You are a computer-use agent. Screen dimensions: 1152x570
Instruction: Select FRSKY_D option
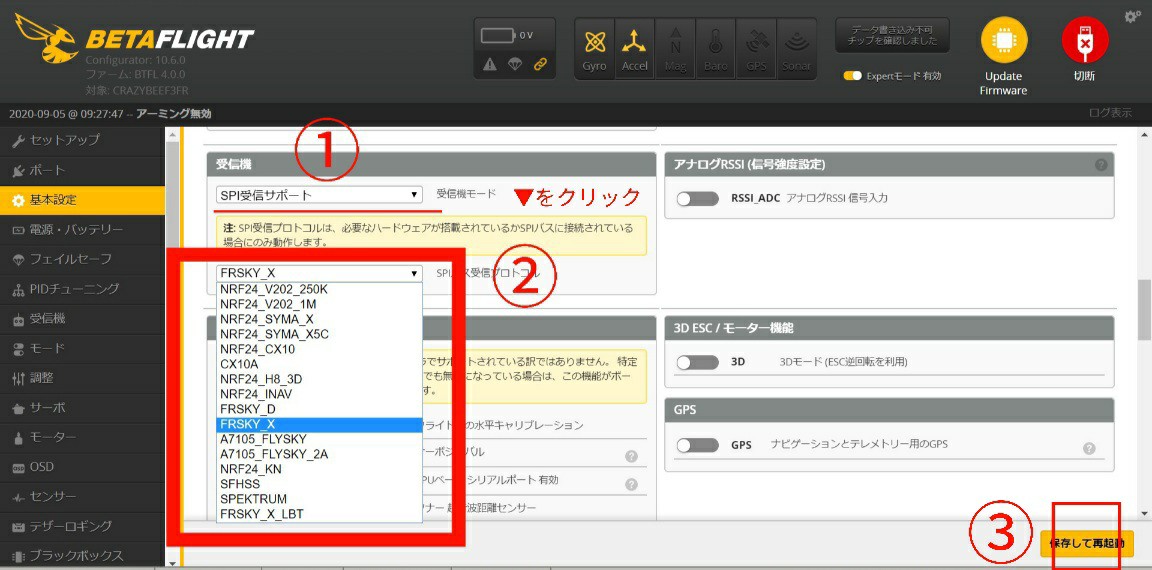pos(320,409)
